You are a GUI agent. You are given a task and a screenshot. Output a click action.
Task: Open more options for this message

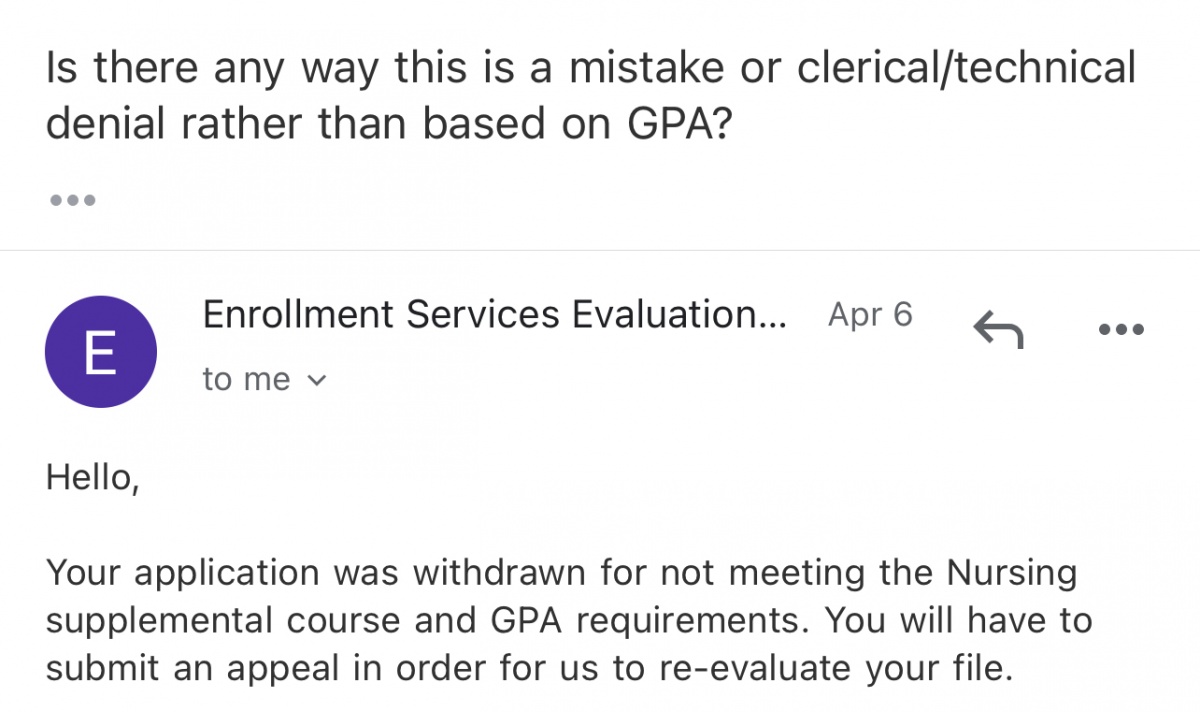coord(1120,329)
